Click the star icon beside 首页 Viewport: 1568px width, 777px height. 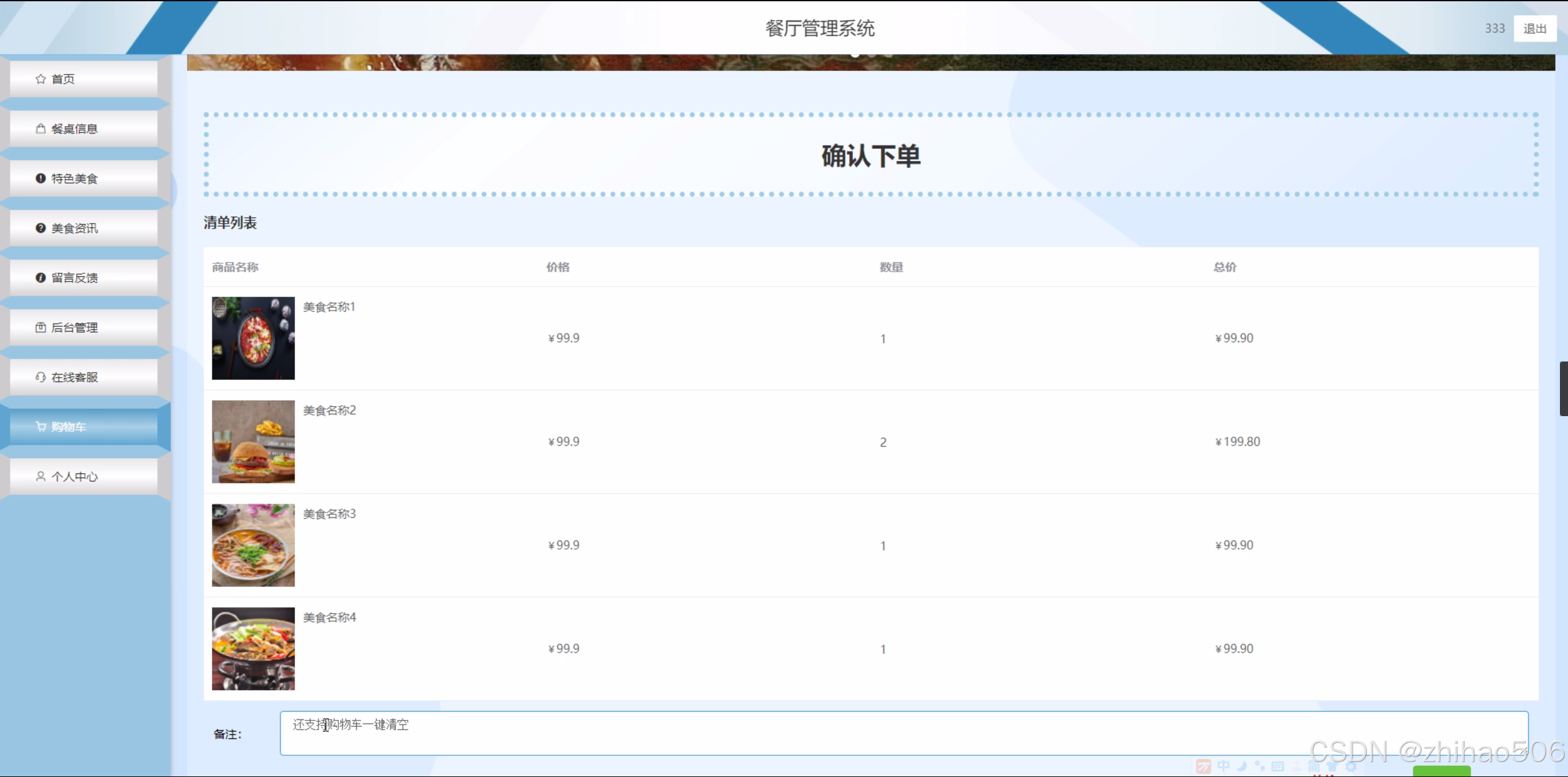click(x=41, y=79)
